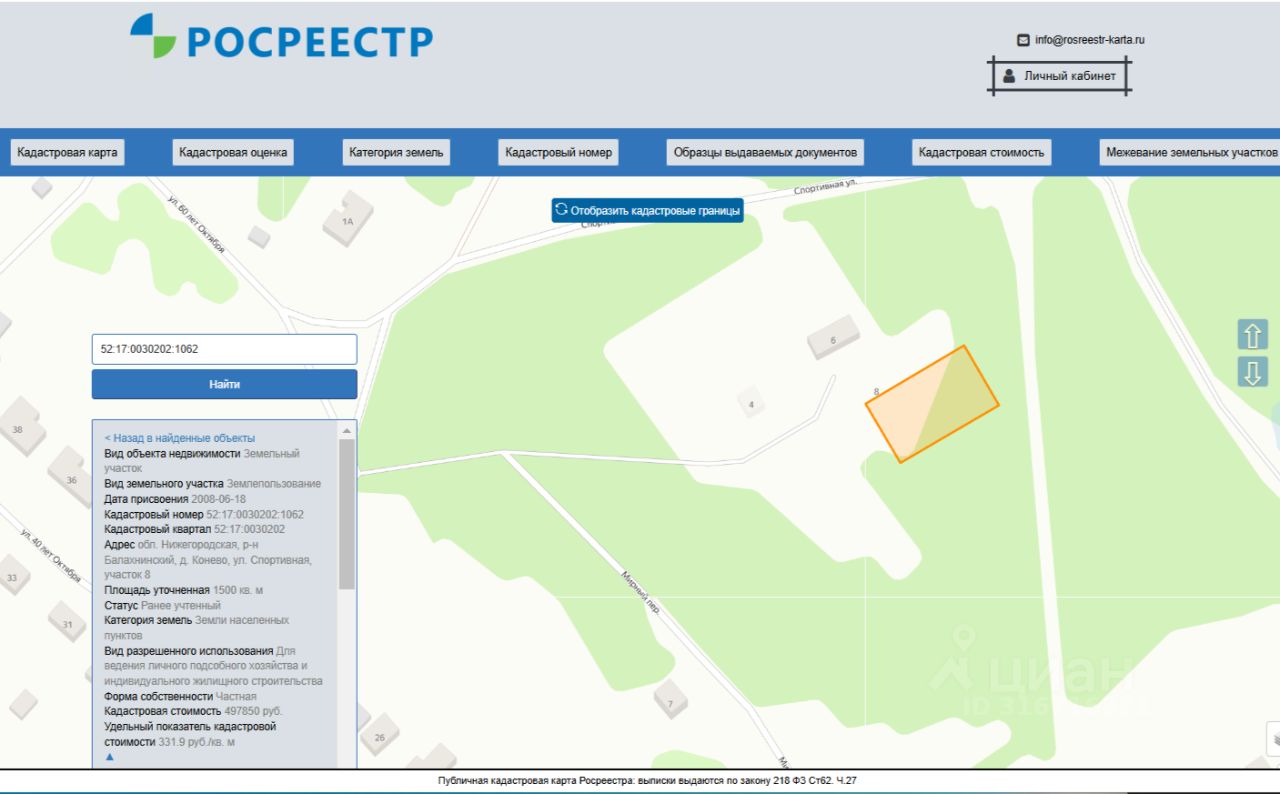Screen dimensions: 1280x794
Task: Click Дата присвоения 2008-06-18 text
Action: click(175, 499)
